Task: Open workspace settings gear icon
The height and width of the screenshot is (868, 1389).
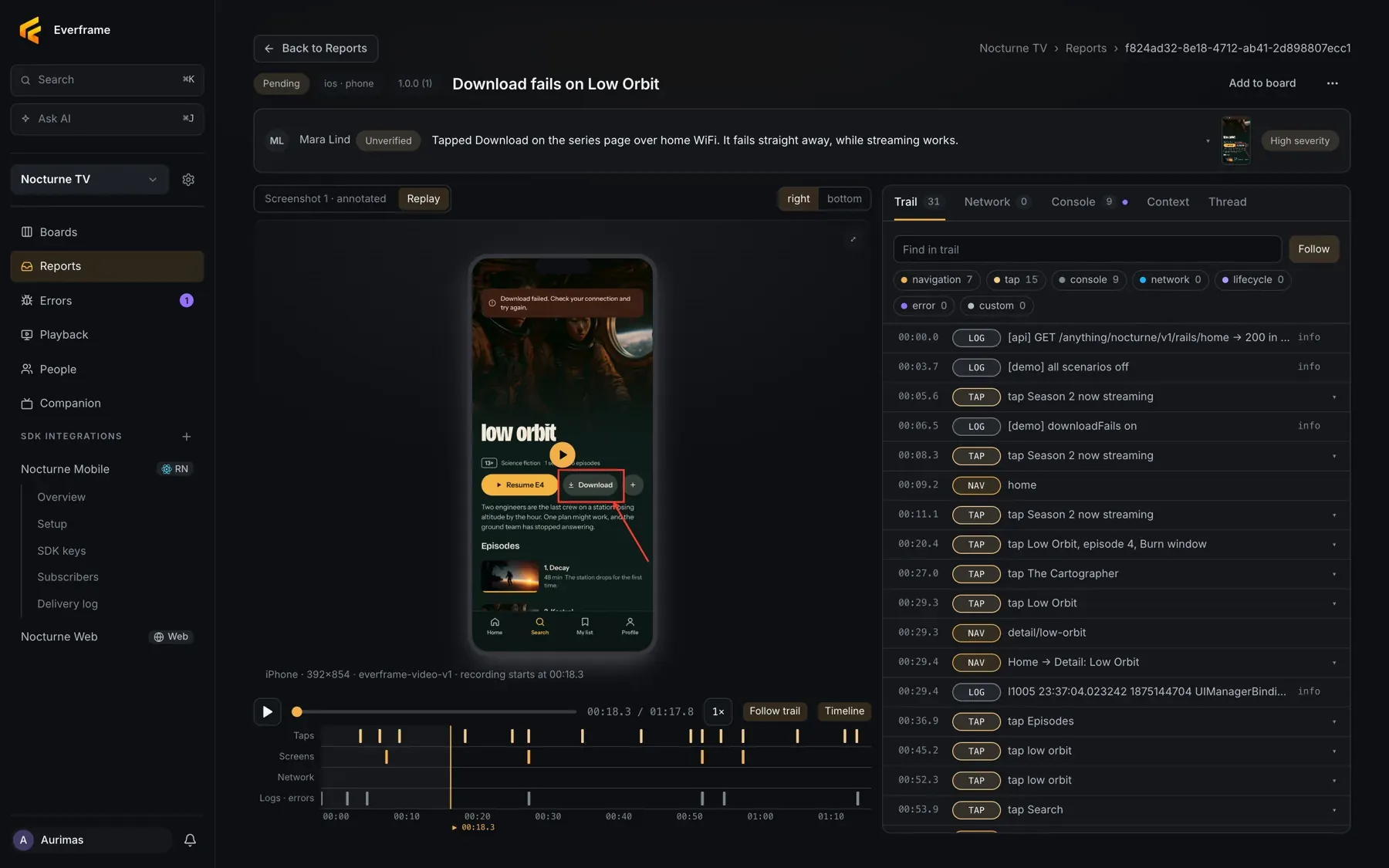Action: 188,180
